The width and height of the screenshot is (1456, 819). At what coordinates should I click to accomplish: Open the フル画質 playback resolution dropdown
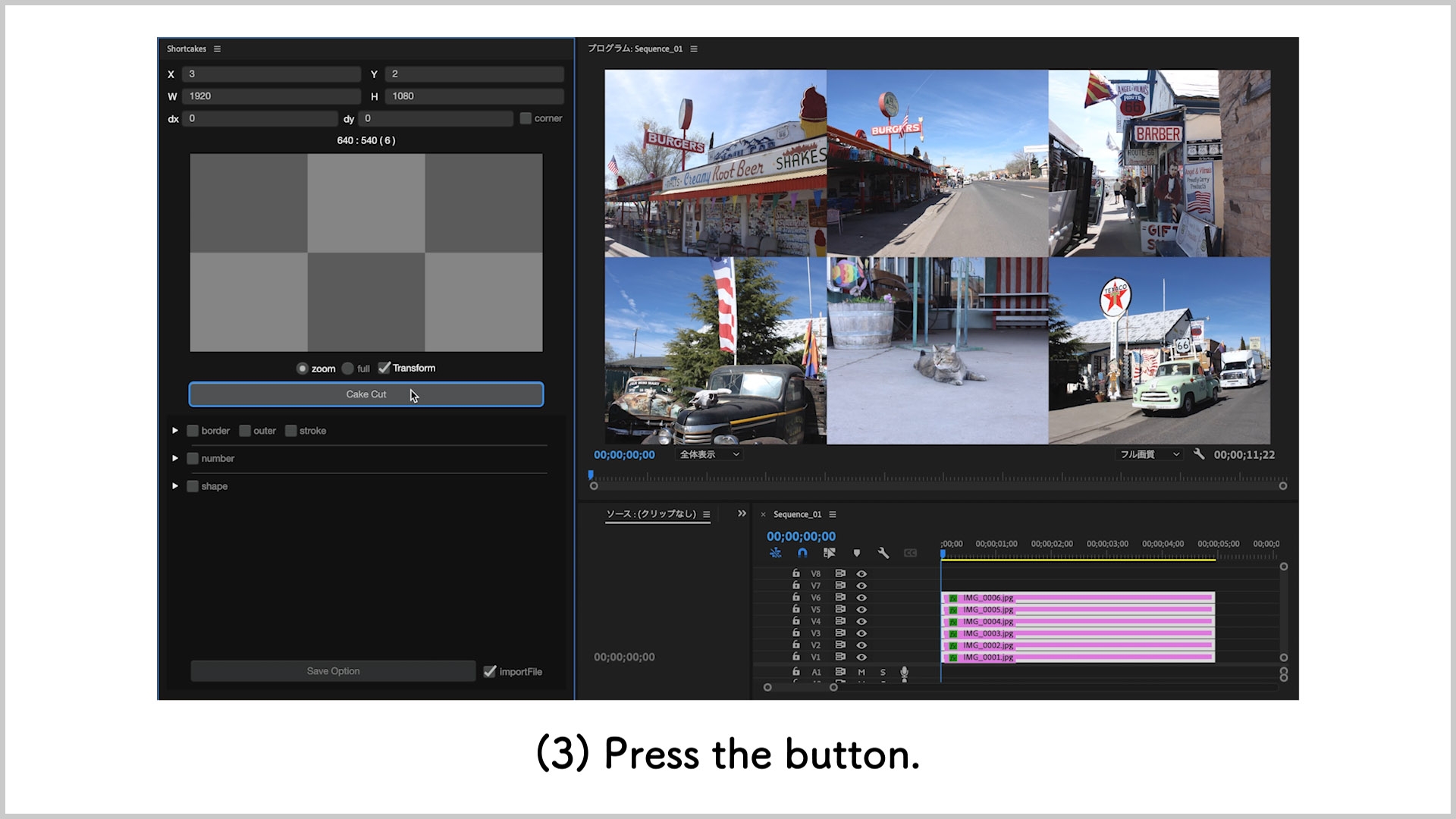pos(1150,454)
